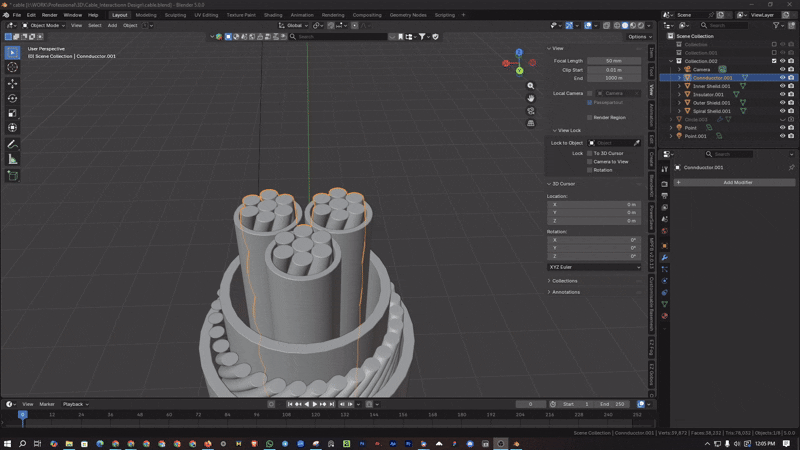Check the Lock Camera to View box
The image size is (800, 450).
[x=590, y=161]
